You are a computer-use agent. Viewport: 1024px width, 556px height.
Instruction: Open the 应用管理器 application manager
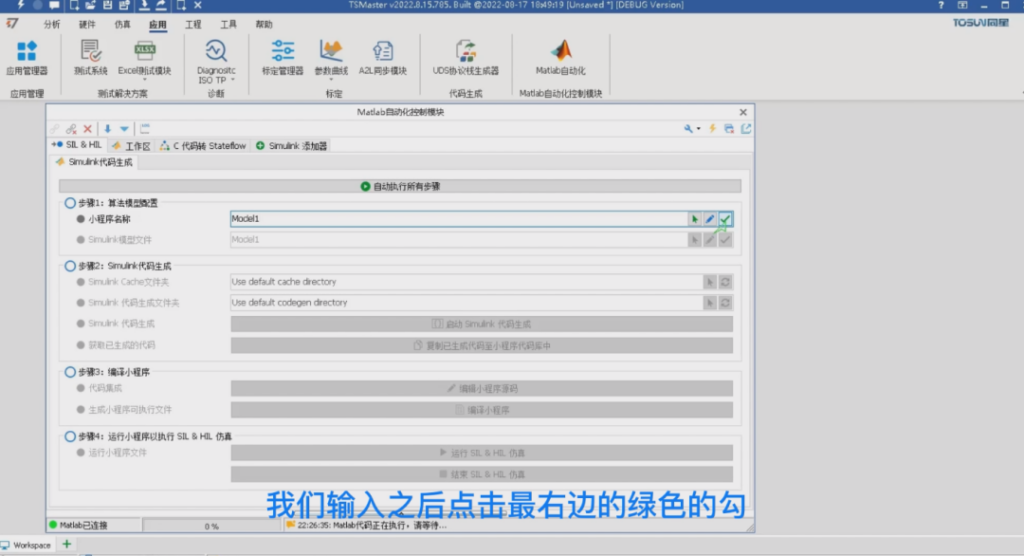[27, 57]
